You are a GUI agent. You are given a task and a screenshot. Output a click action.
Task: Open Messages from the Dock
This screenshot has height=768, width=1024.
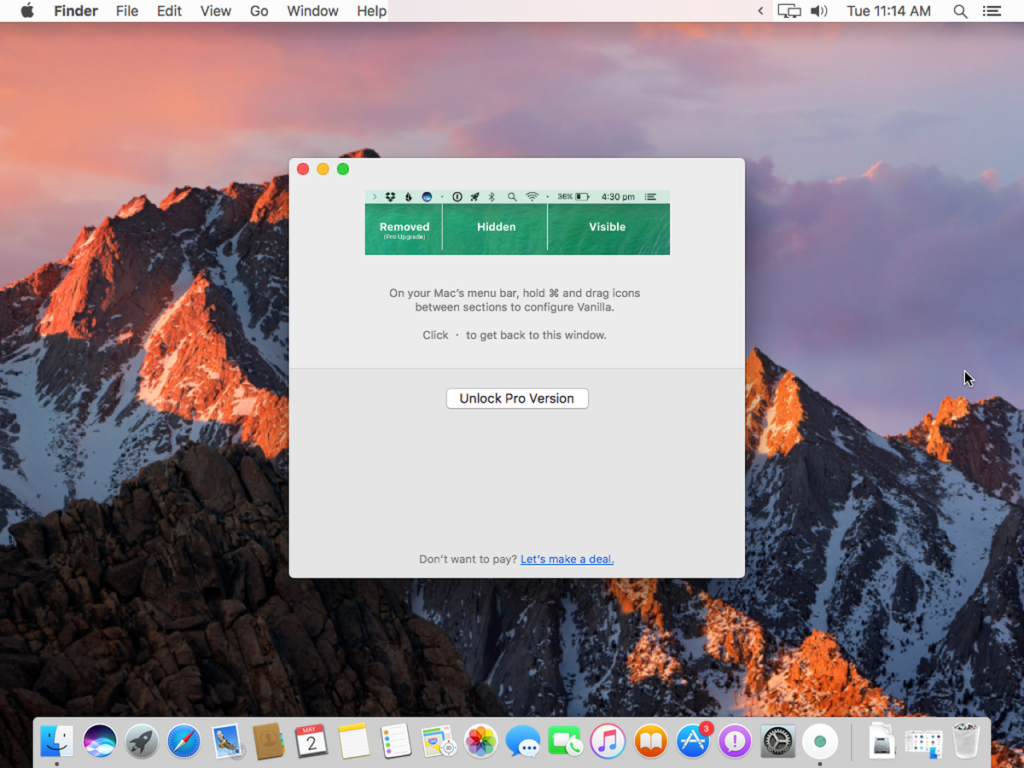click(523, 742)
